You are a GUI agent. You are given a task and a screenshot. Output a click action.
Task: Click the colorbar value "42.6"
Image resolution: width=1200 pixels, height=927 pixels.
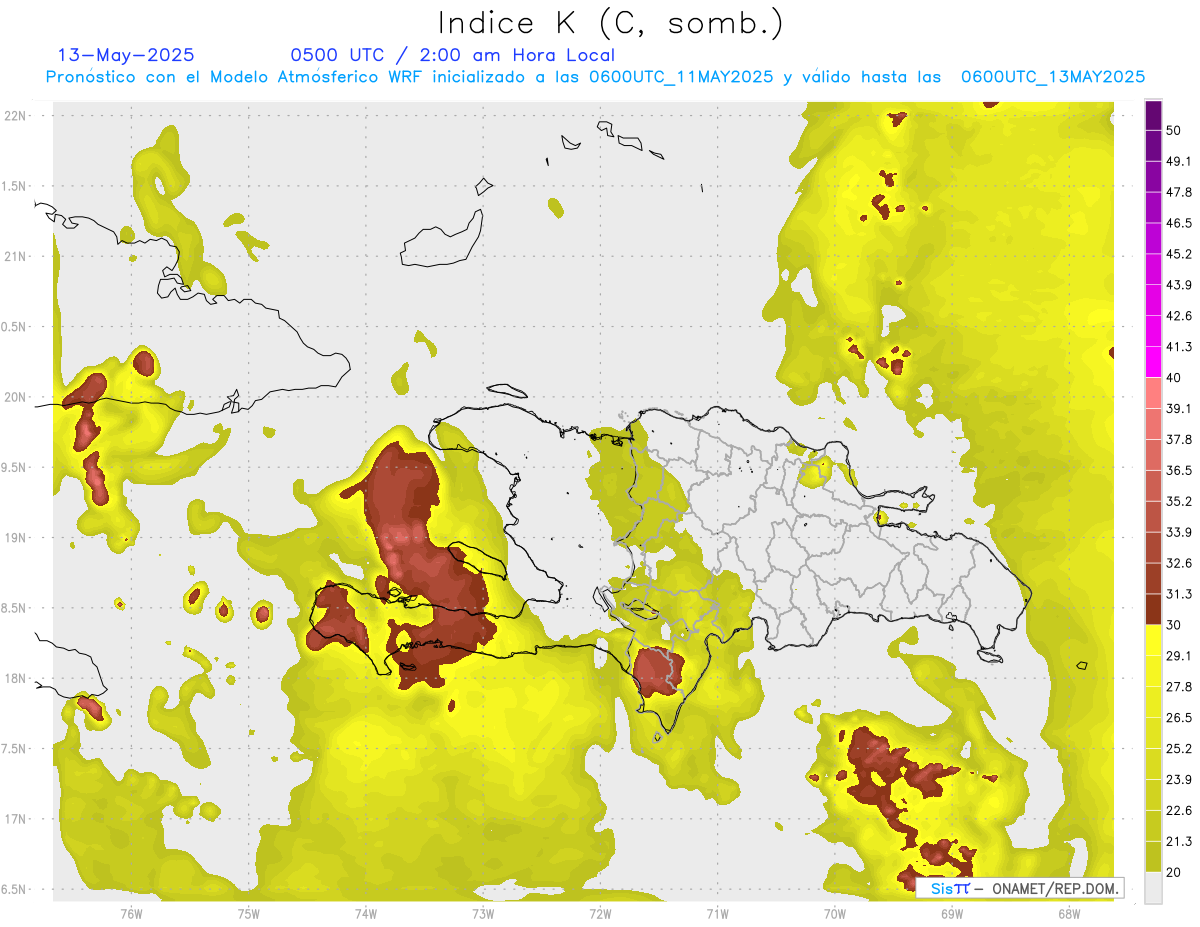tap(1180, 316)
